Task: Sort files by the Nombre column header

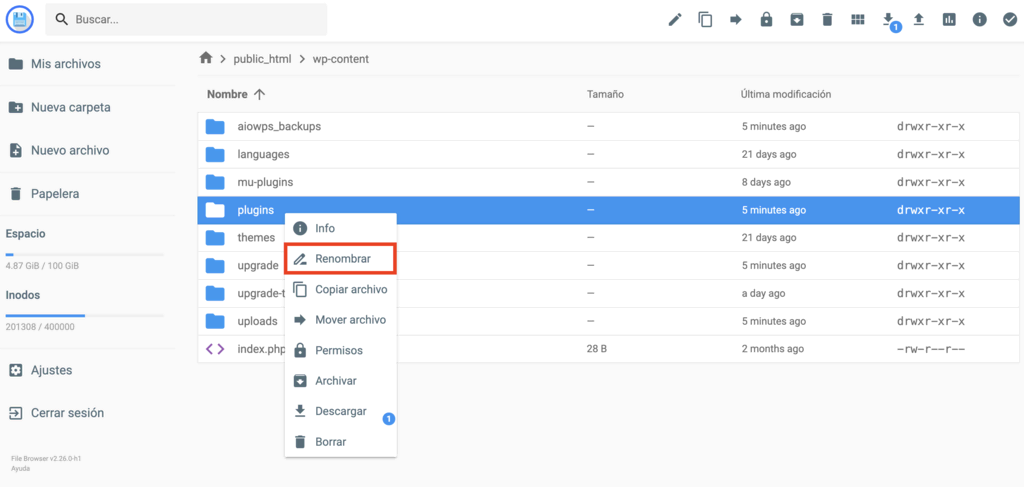Action: 227,94
